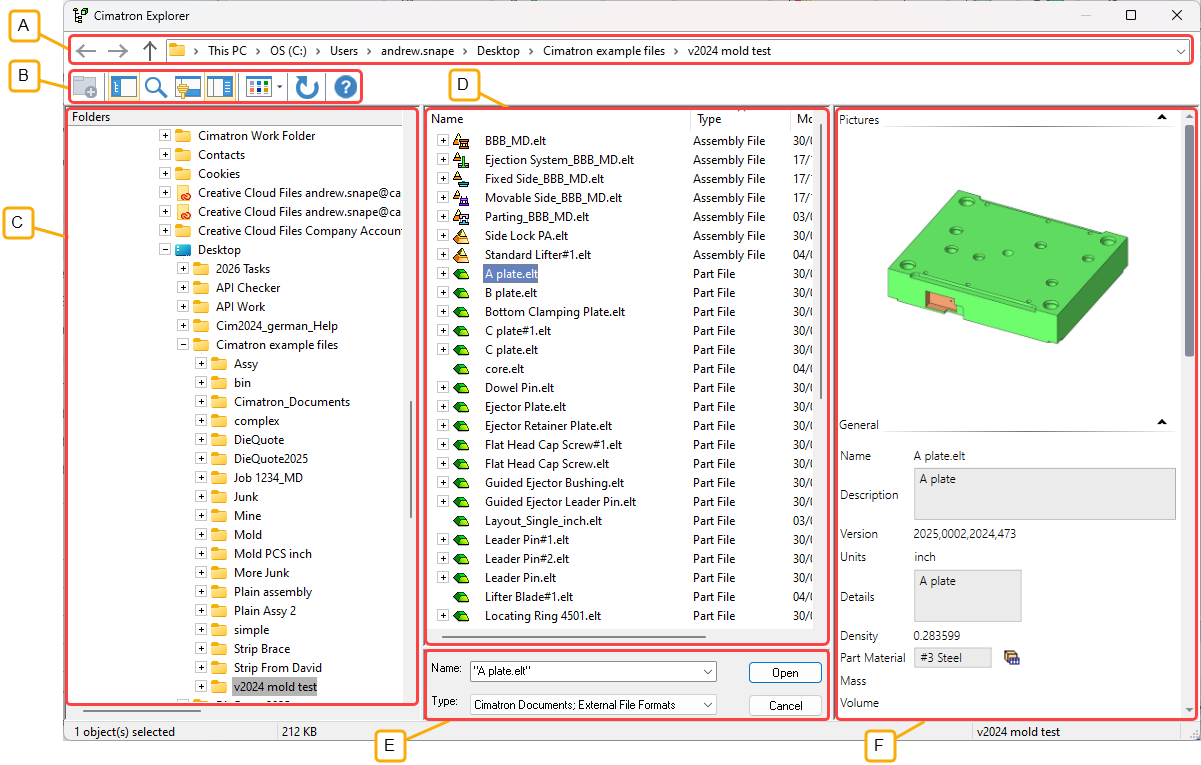
Task: Click v2024 mold test in the breadcrumb
Action: point(729,51)
